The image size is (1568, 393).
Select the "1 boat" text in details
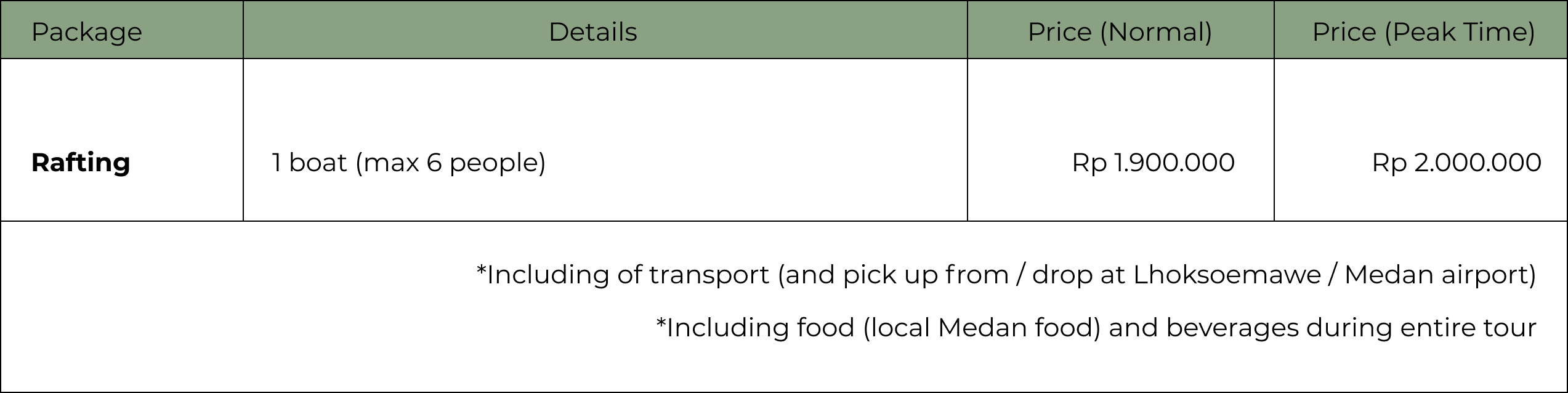click(309, 163)
